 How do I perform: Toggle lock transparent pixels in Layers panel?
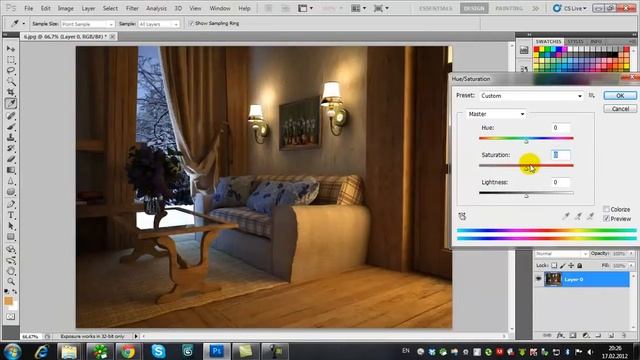click(554, 266)
